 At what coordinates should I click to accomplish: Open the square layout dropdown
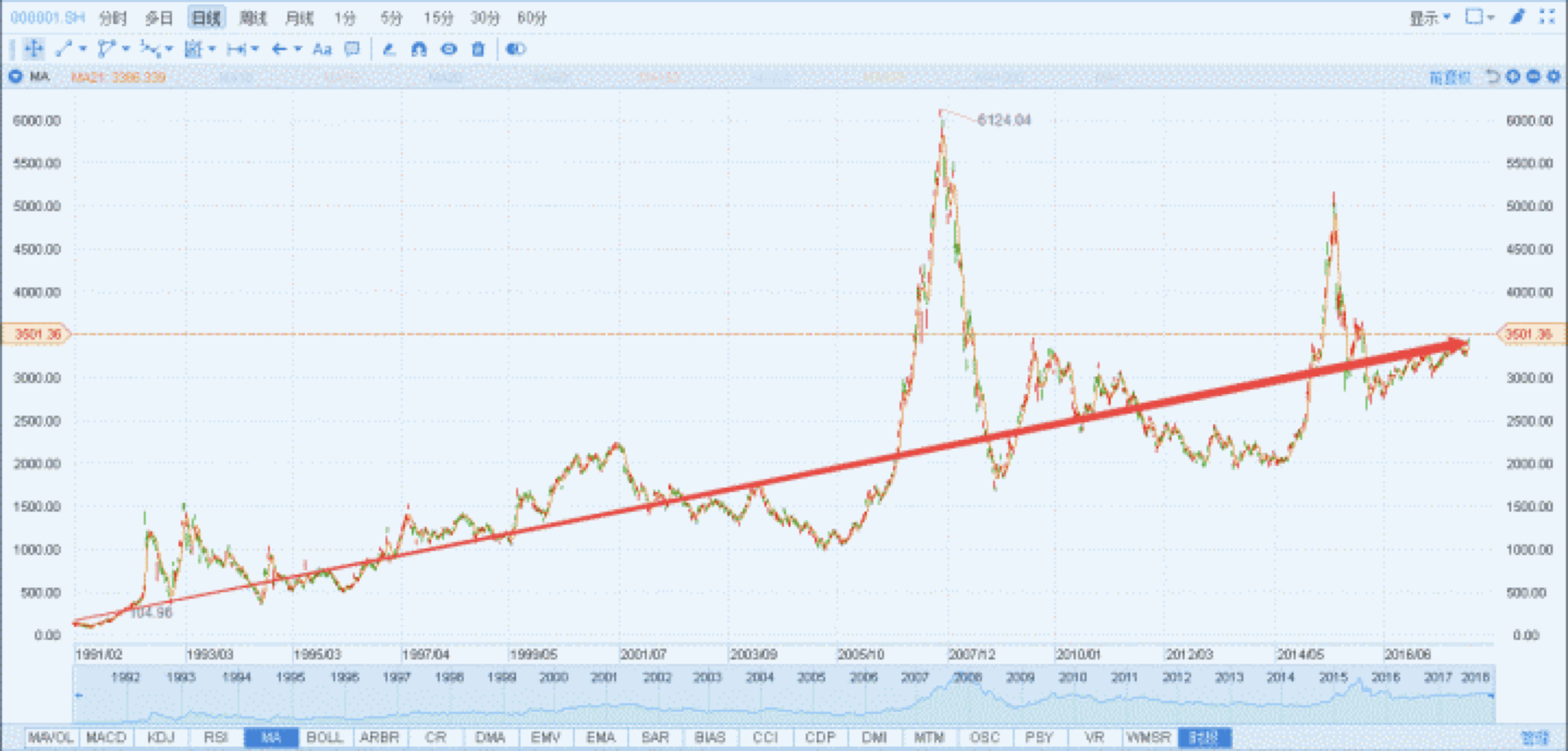click(1480, 17)
